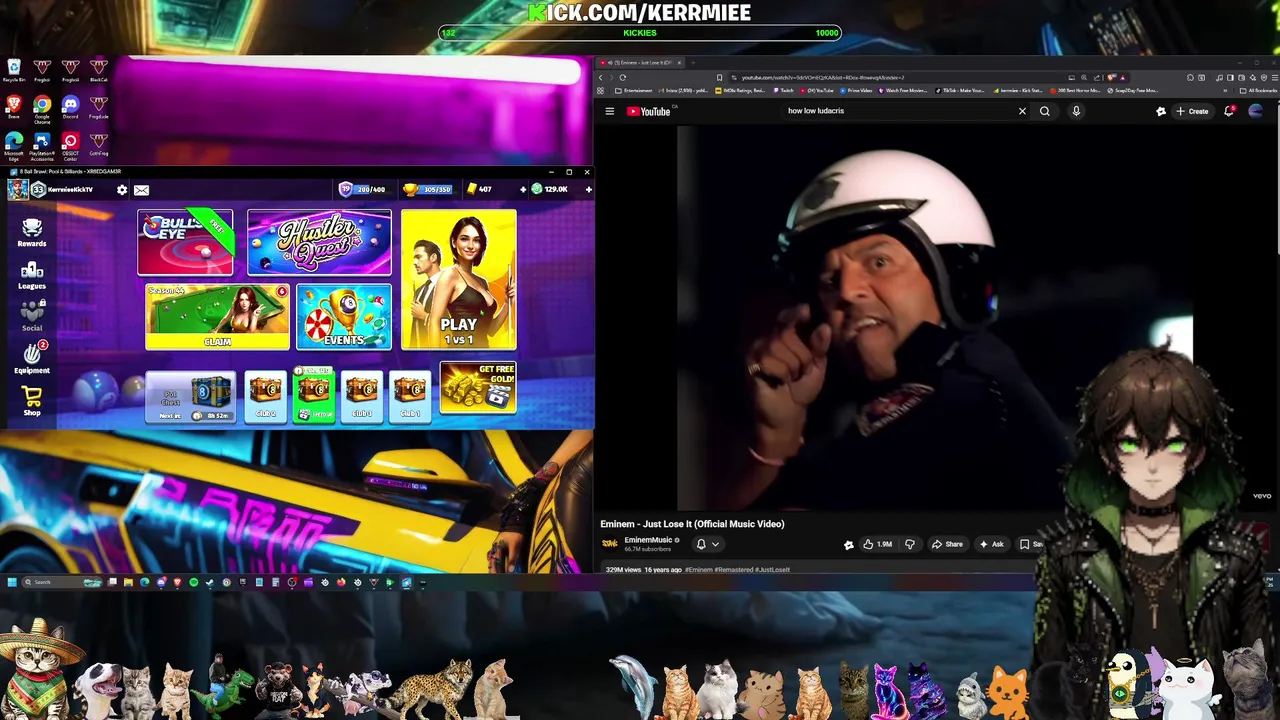Clear the YouTube search text
The width and height of the screenshot is (1280, 720).
coord(1022,111)
